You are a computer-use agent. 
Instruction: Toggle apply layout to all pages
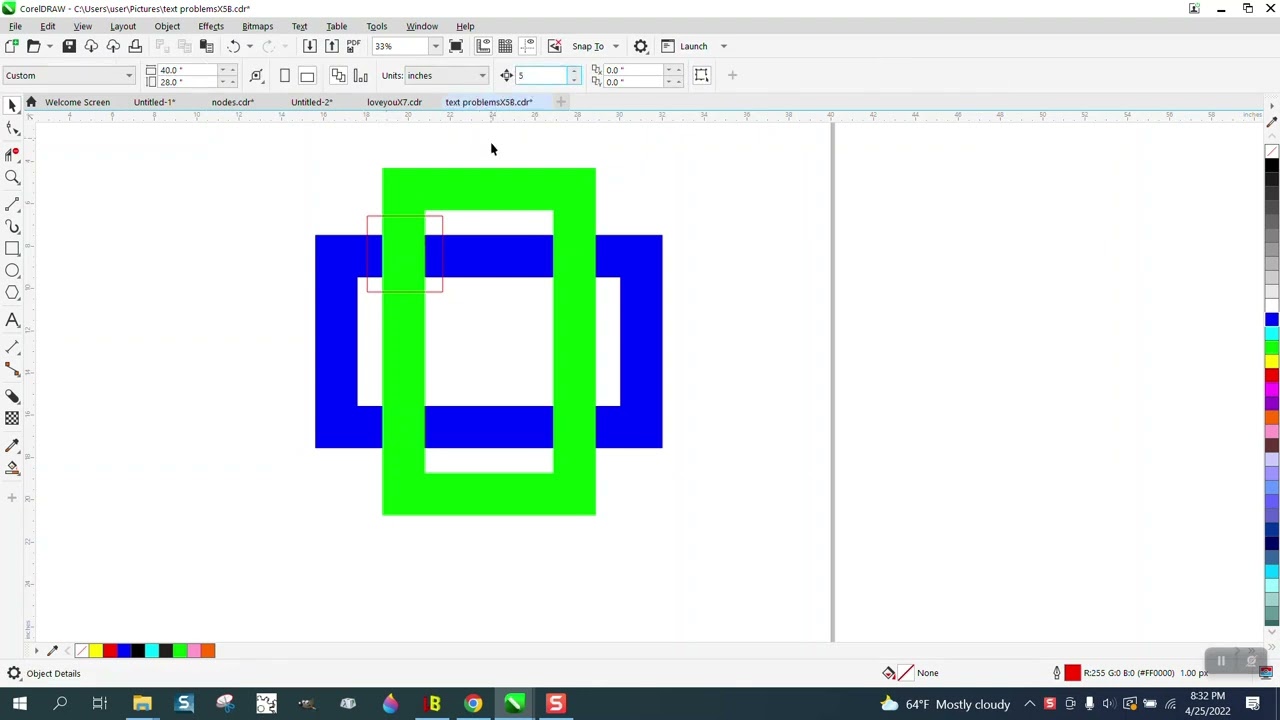pyautogui.click(x=338, y=75)
